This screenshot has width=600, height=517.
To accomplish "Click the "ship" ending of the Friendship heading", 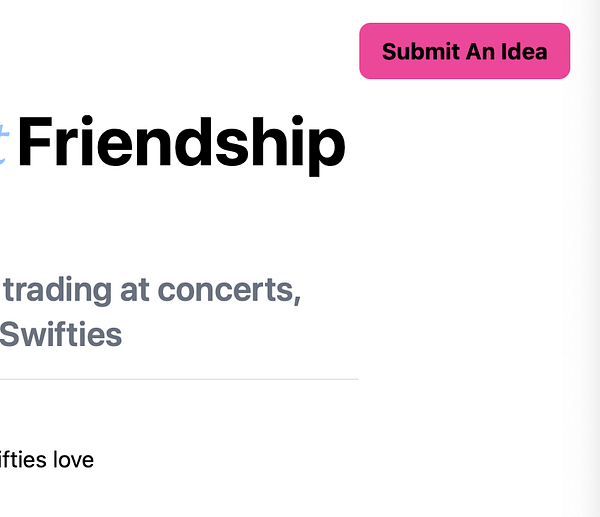I will click(x=296, y=144).
